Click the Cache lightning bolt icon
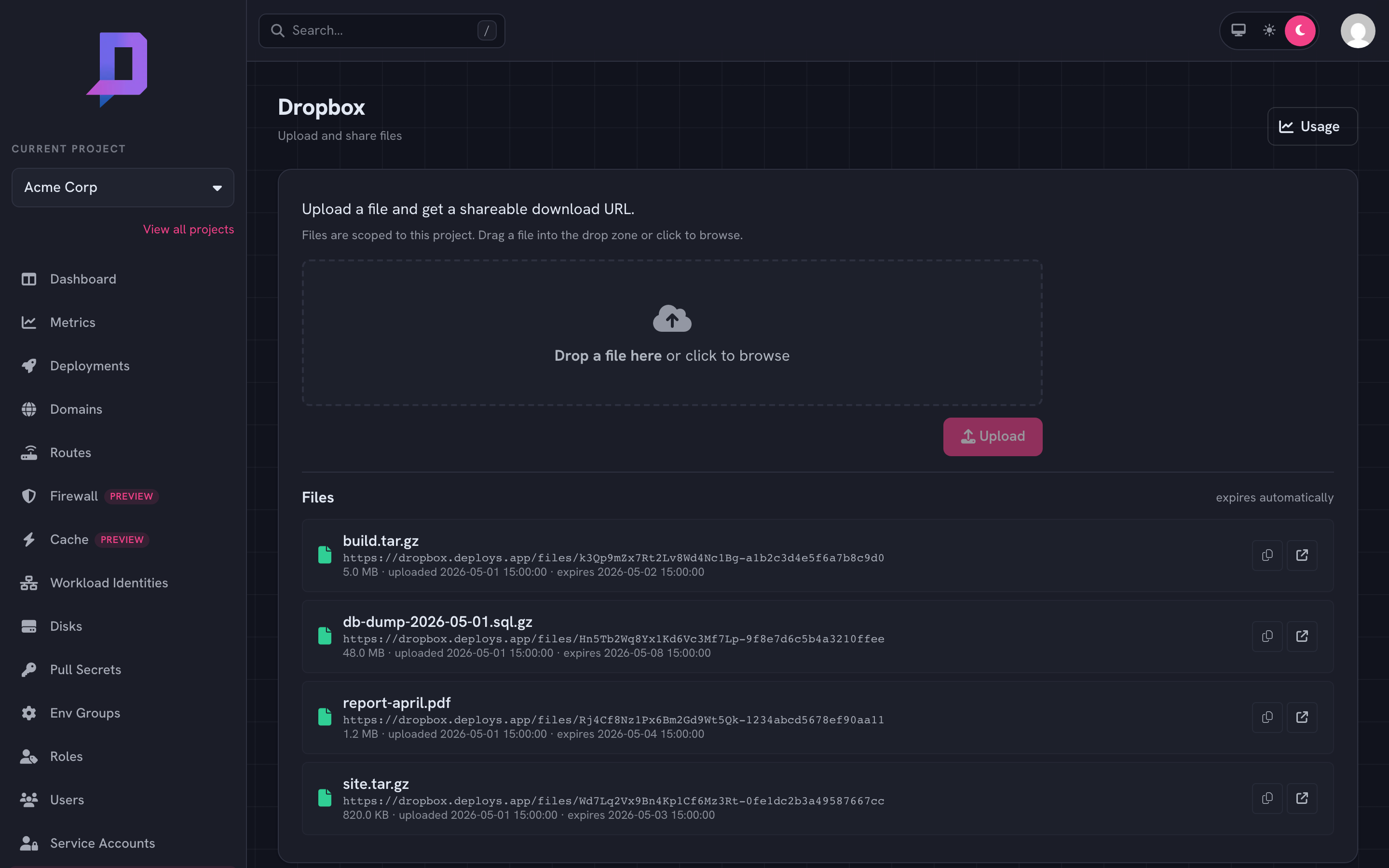 [29, 540]
